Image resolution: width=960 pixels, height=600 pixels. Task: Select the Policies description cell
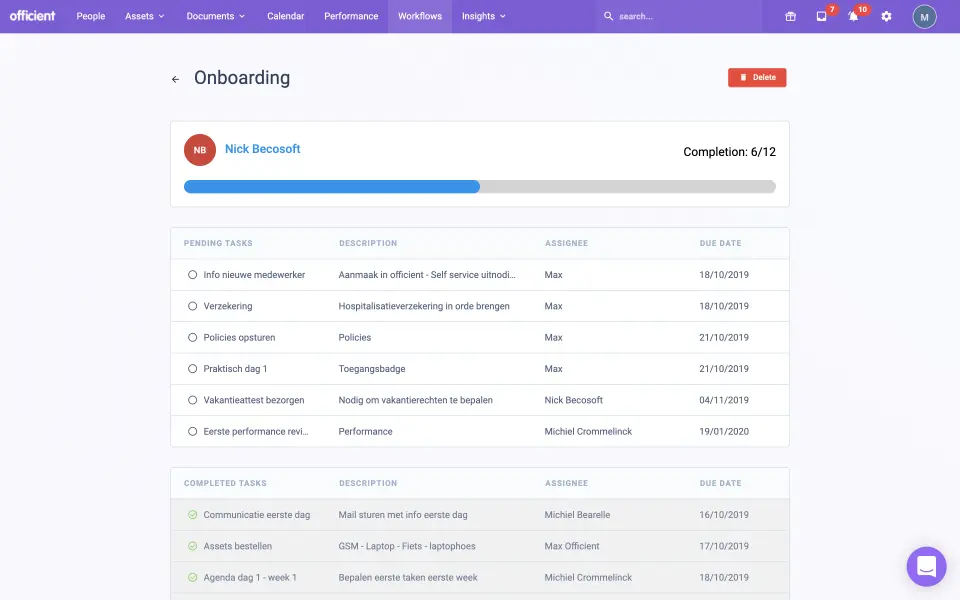click(x=354, y=337)
